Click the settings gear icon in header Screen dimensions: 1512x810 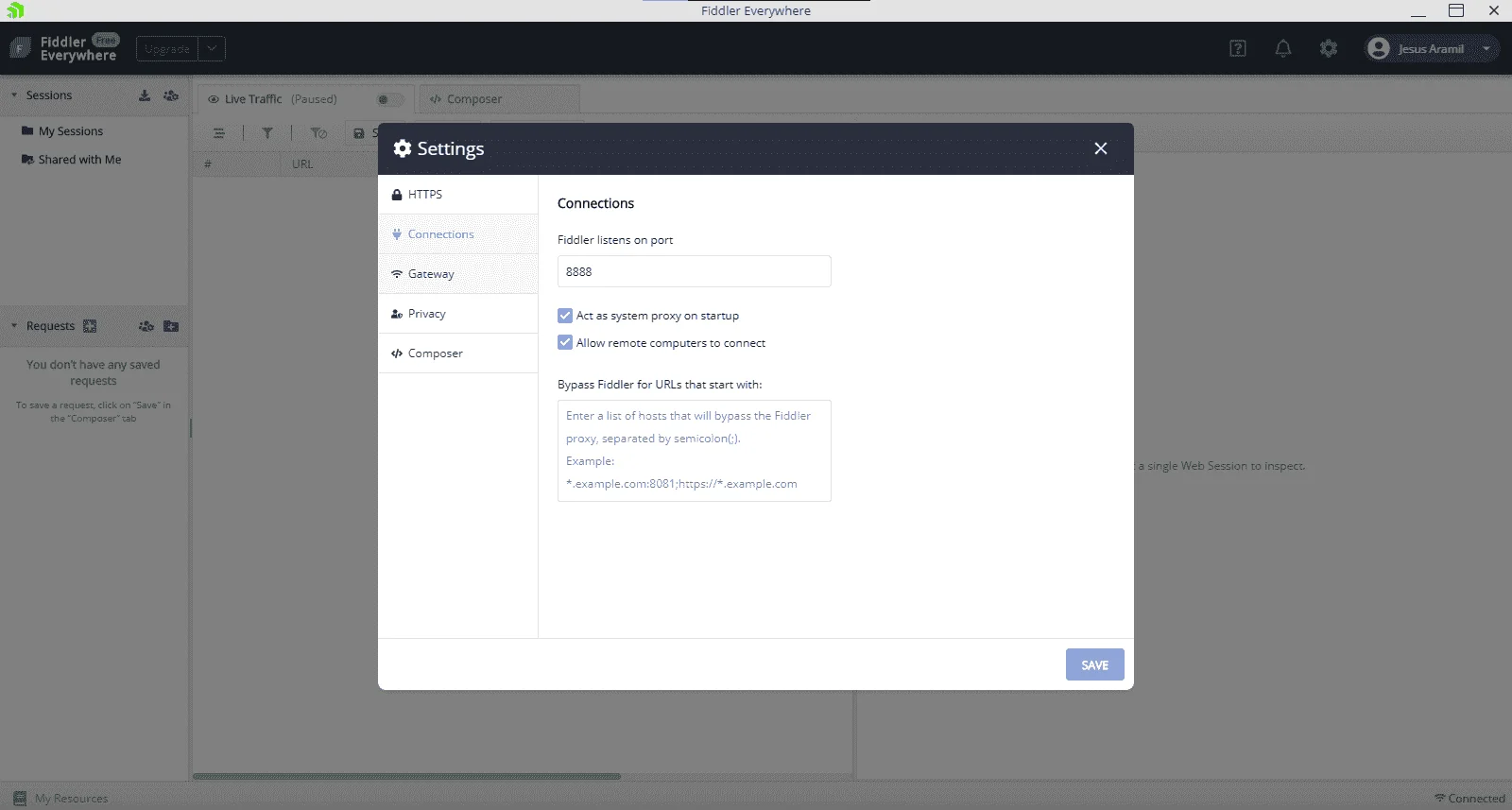pyautogui.click(x=1329, y=48)
